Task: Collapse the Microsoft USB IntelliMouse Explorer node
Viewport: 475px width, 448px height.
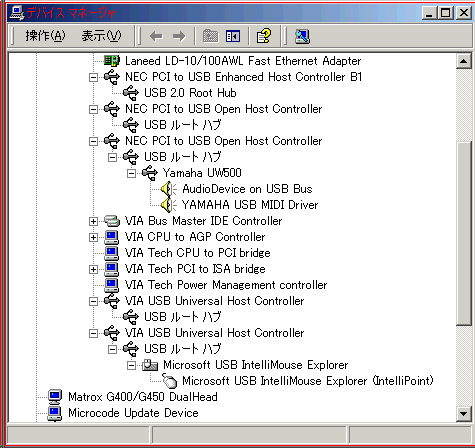Action: [131, 365]
